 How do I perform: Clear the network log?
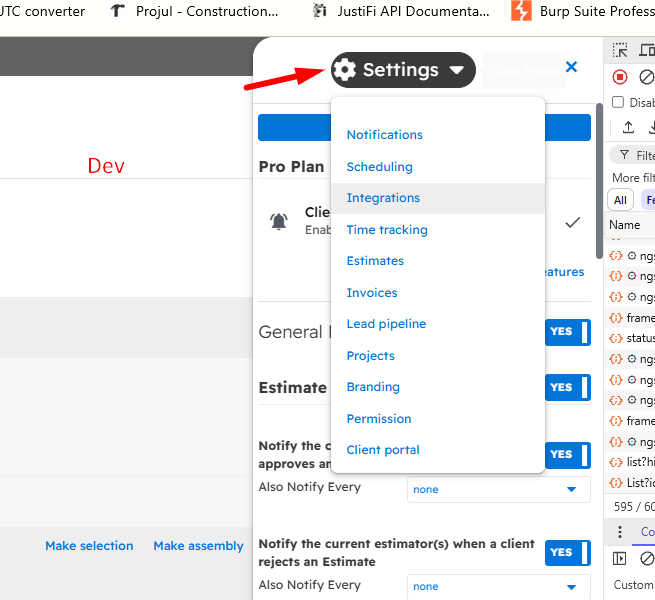(x=647, y=77)
